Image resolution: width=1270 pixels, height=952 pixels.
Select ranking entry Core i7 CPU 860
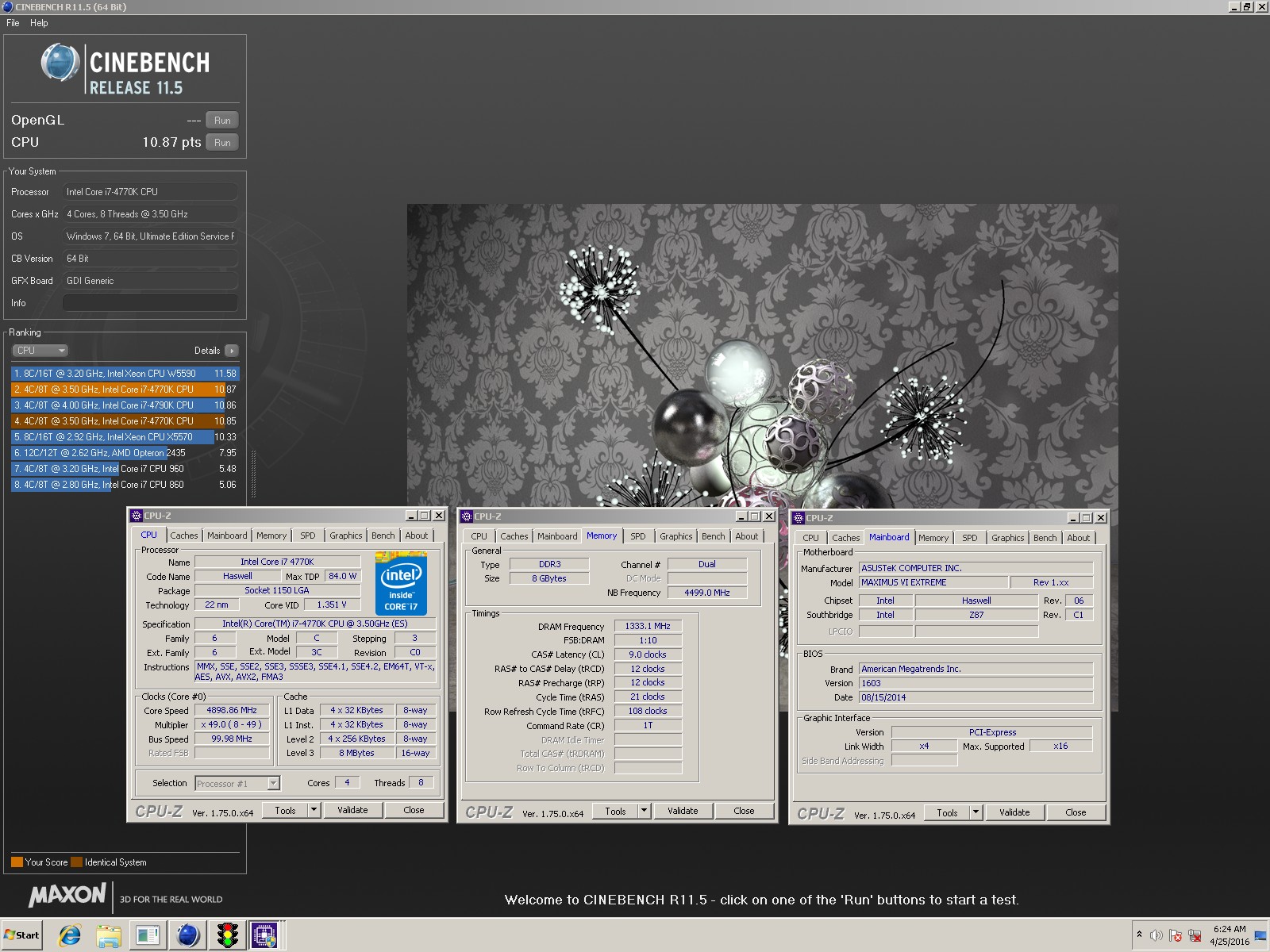pos(125,485)
